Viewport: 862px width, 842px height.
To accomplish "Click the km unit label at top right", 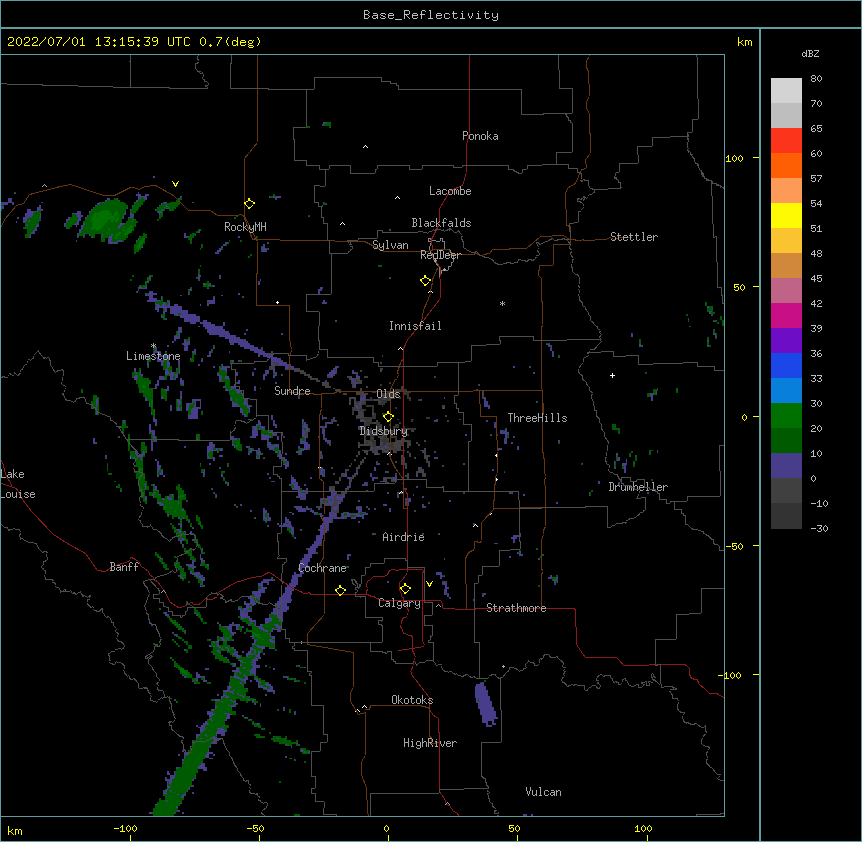I will point(744,42).
